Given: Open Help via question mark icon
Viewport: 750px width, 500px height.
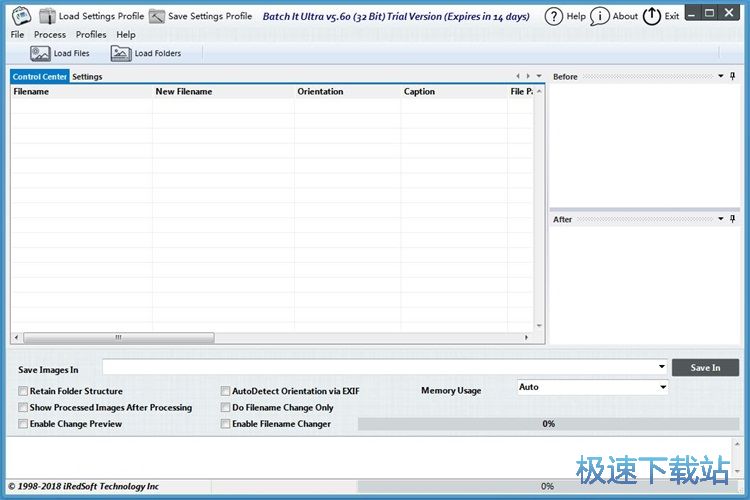Looking at the screenshot, I should pyautogui.click(x=553, y=16).
